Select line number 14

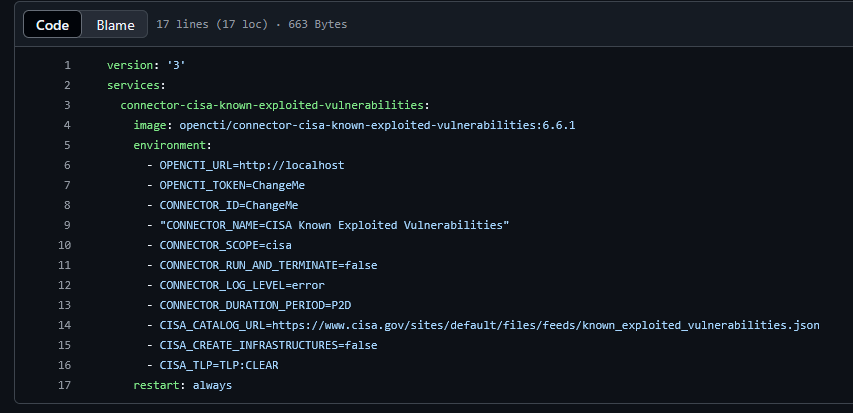tap(65, 325)
